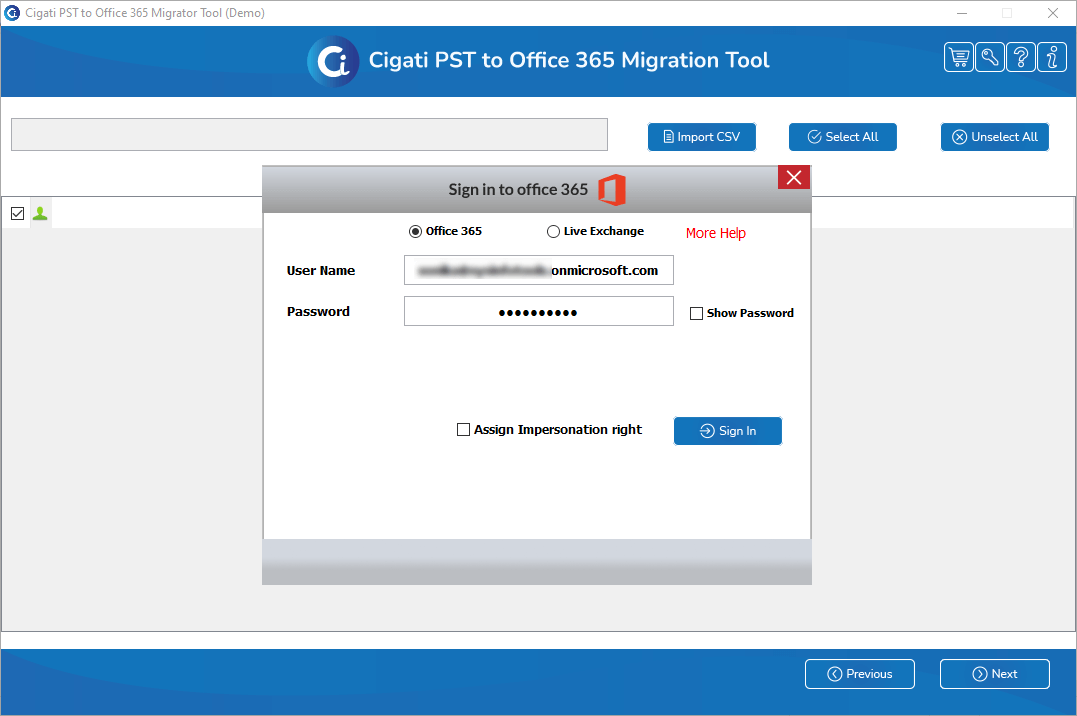
Task: Click the key activation icon
Action: click(x=990, y=57)
